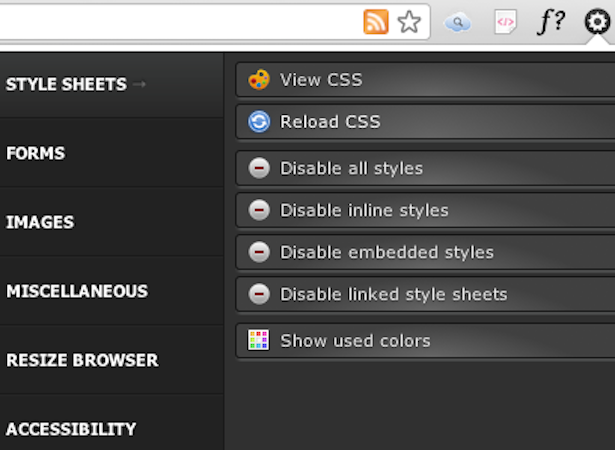Click the minus icon beside Disable embedded styles
This screenshot has width=615, height=450.
[259, 252]
